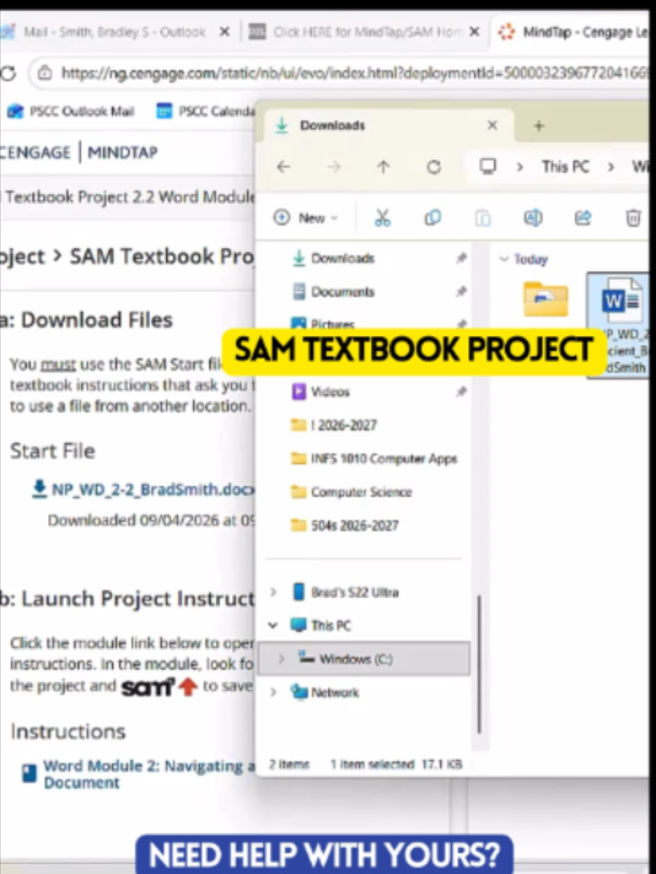Select the Word document file in Downloads
This screenshot has width=656, height=874.
tap(620, 326)
